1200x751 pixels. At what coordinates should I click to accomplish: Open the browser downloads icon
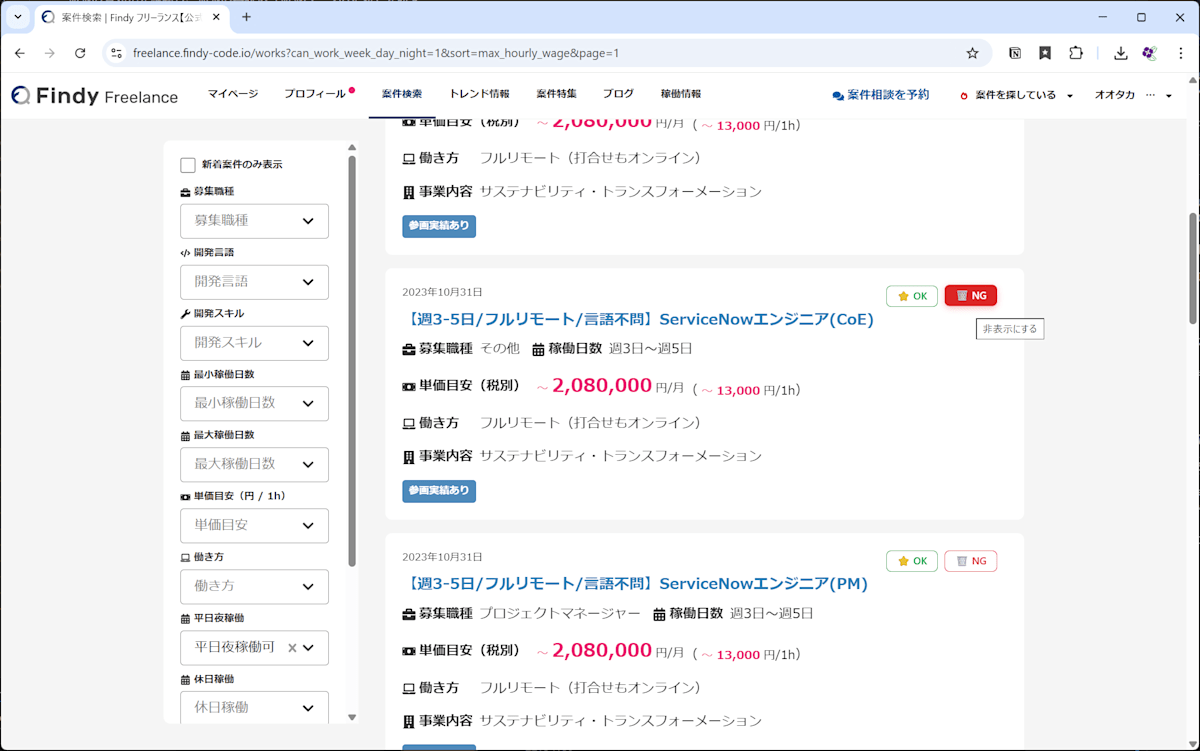click(1121, 53)
